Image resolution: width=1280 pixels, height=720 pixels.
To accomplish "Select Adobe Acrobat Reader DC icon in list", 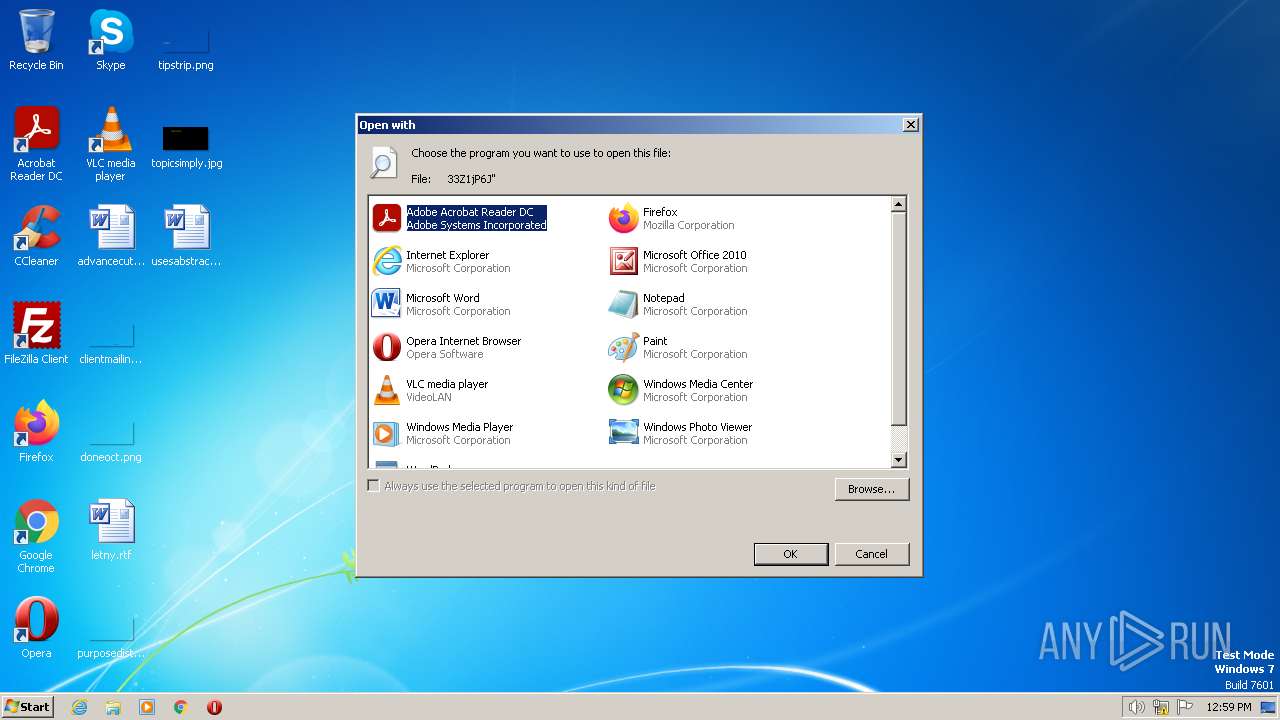I will pos(387,218).
